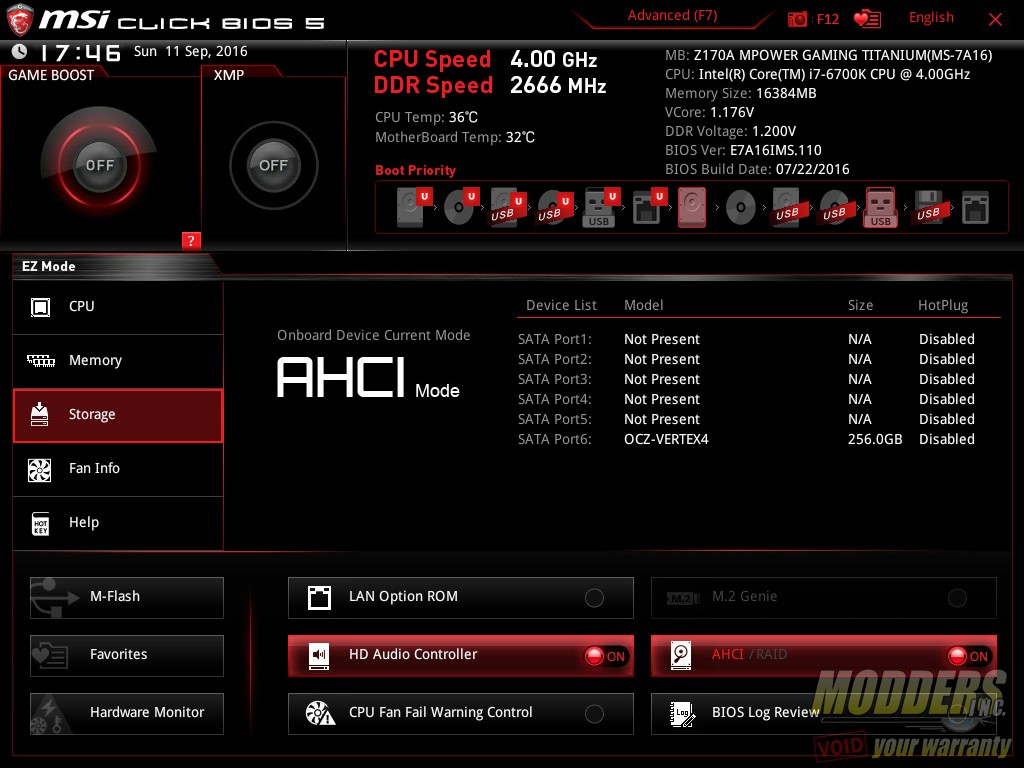Click the SATA Port3 label
Screen dimensions: 1024x768
(x=554, y=379)
